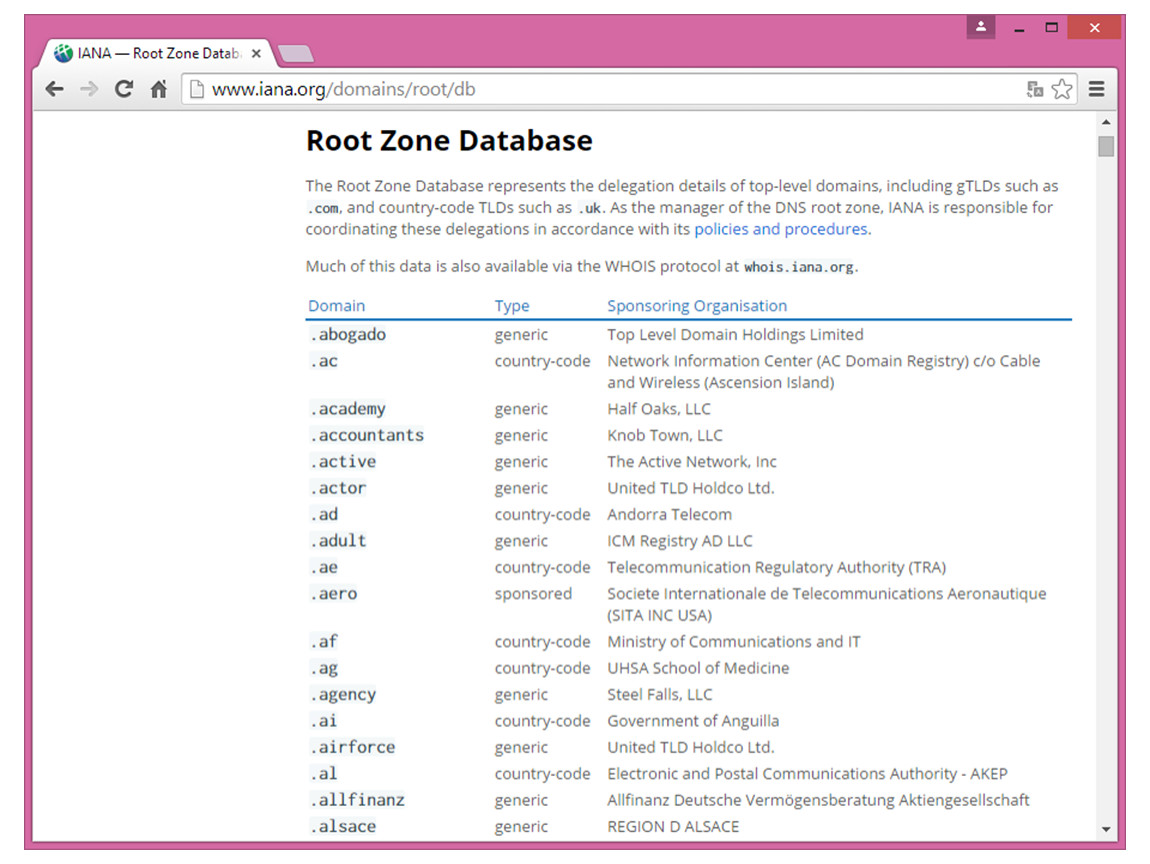Open the .af domain entry

[323, 642]
